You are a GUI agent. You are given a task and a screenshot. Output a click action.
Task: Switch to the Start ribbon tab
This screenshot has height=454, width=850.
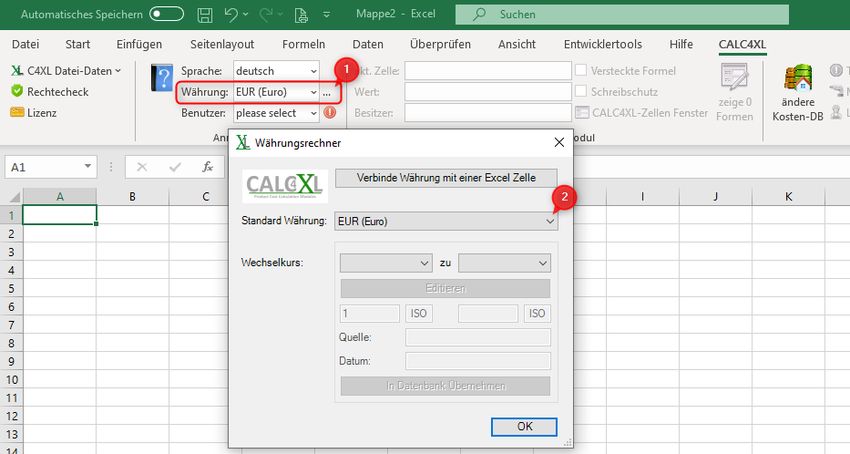click(78, 44)
